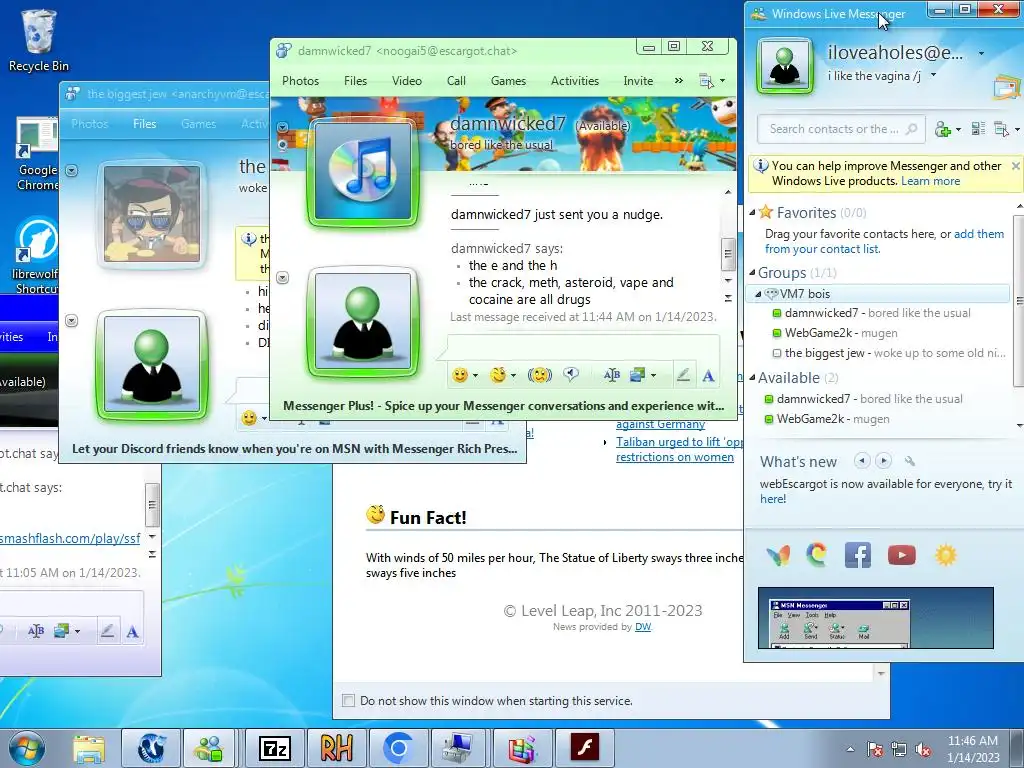Collapse the Favorites section
This screenshot has width=1024, height=768.
[752, 212]
